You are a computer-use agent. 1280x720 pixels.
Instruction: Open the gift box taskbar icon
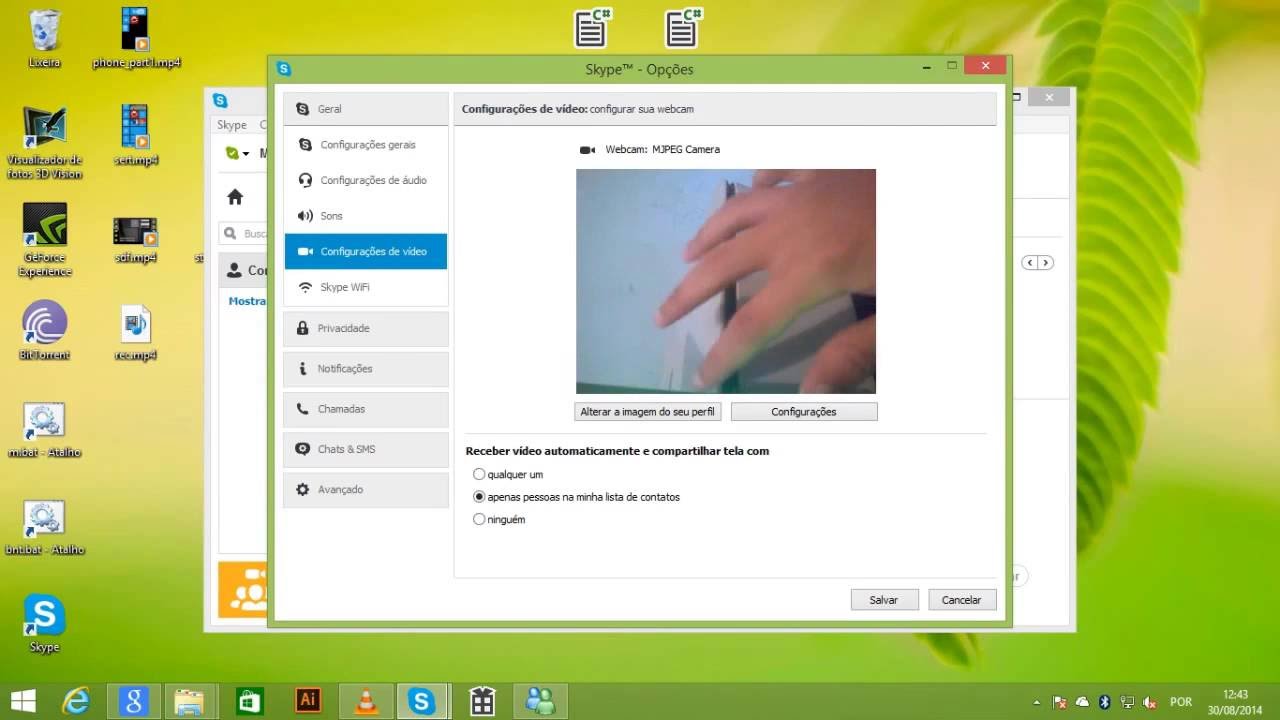click(x=483, y=701)
